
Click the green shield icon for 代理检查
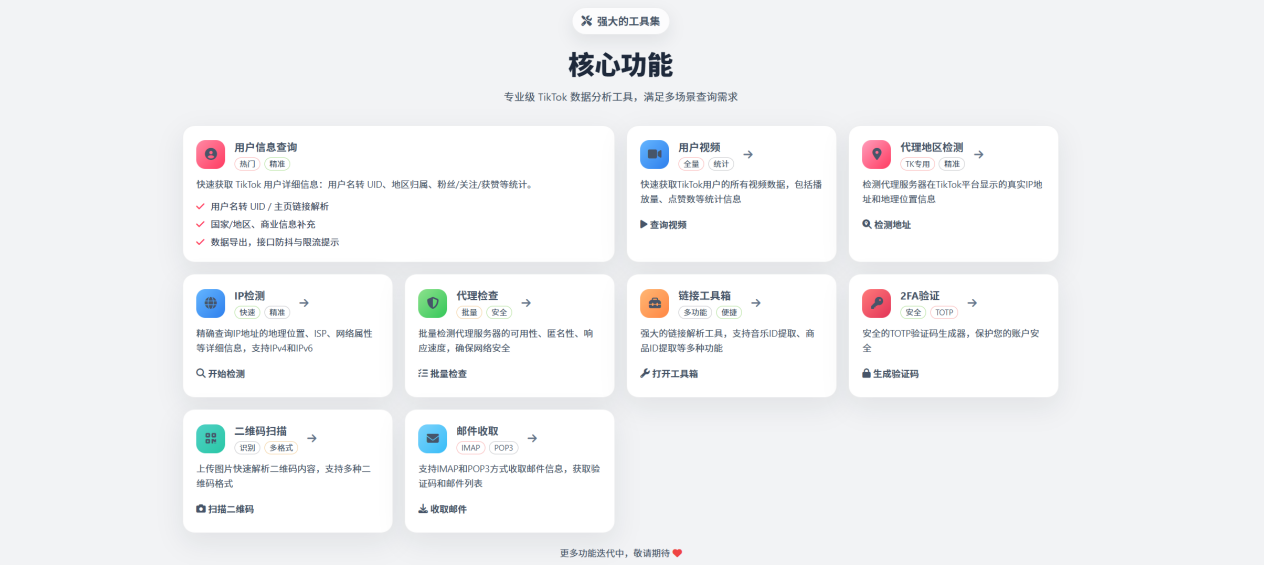pyautogui.click(x=432, y=303)
